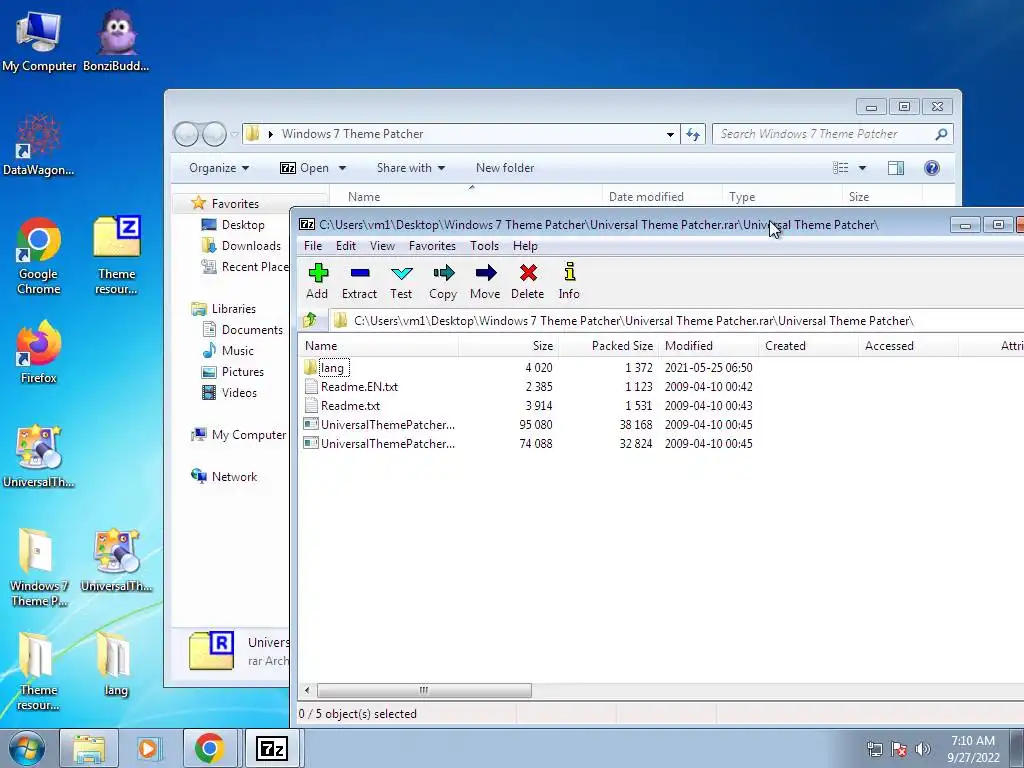The height and width of the screenshot is (768, 1024).
Task: Click the Copy icon in 7-Zip toolbar
Action: pos(443,281)
